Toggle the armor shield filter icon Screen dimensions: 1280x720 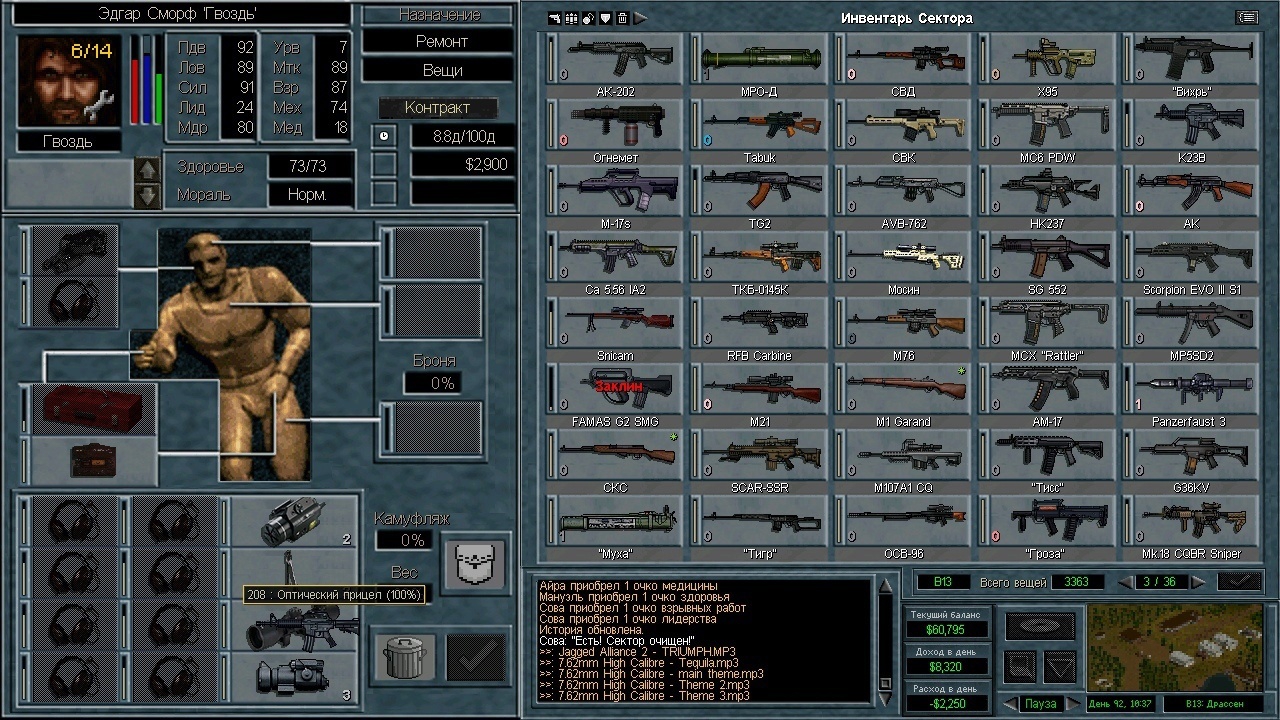(606, 18)
